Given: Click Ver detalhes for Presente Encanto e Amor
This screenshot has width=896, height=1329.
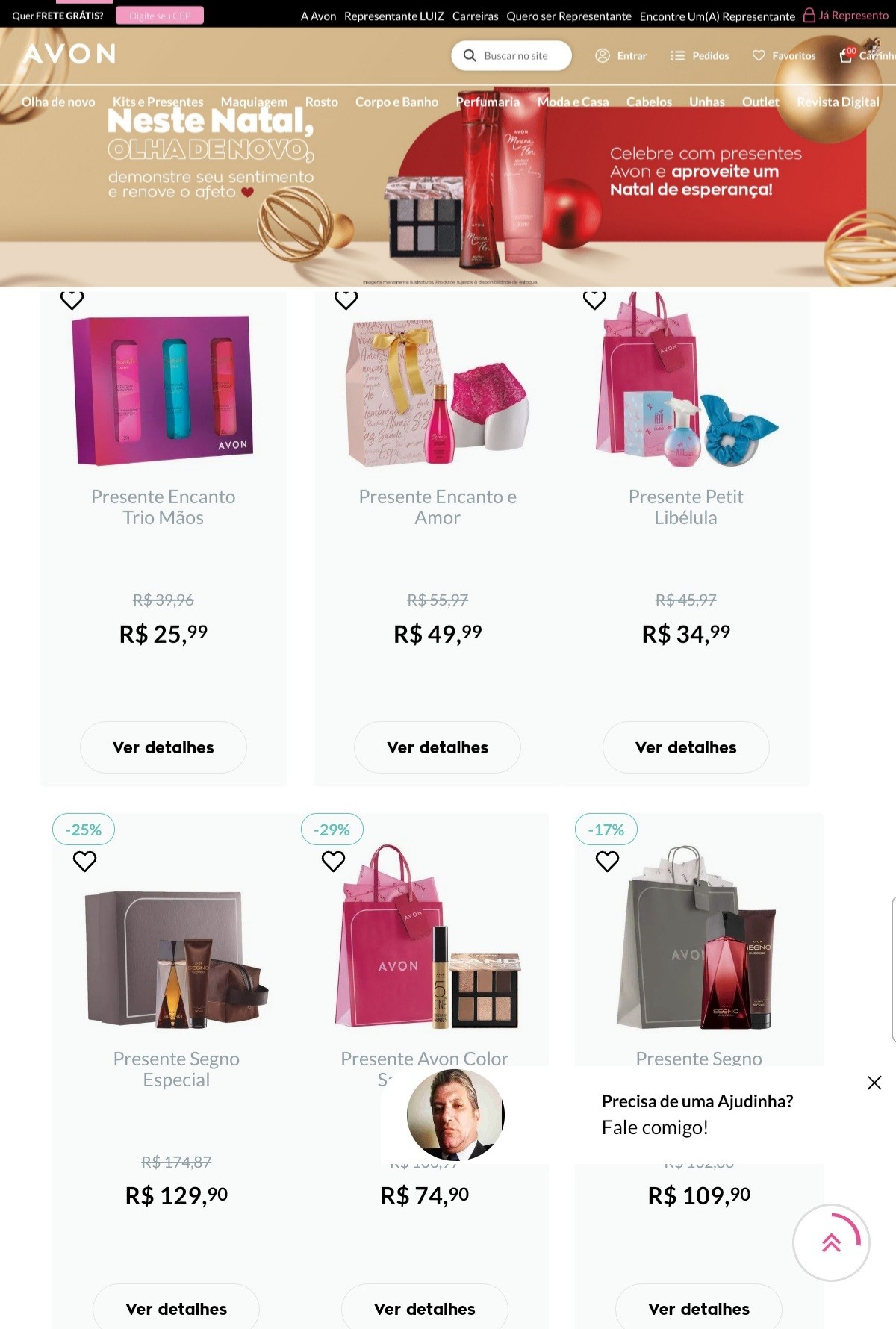Looking at the screenshot, I should (x=438, y=747).
